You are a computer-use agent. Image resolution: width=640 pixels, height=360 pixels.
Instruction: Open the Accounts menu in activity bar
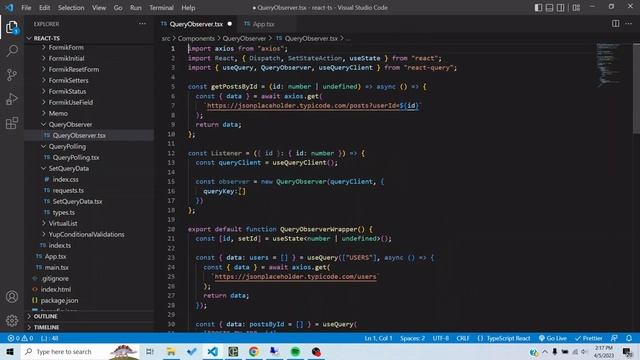pyautogui.click(x=12, y=297)
